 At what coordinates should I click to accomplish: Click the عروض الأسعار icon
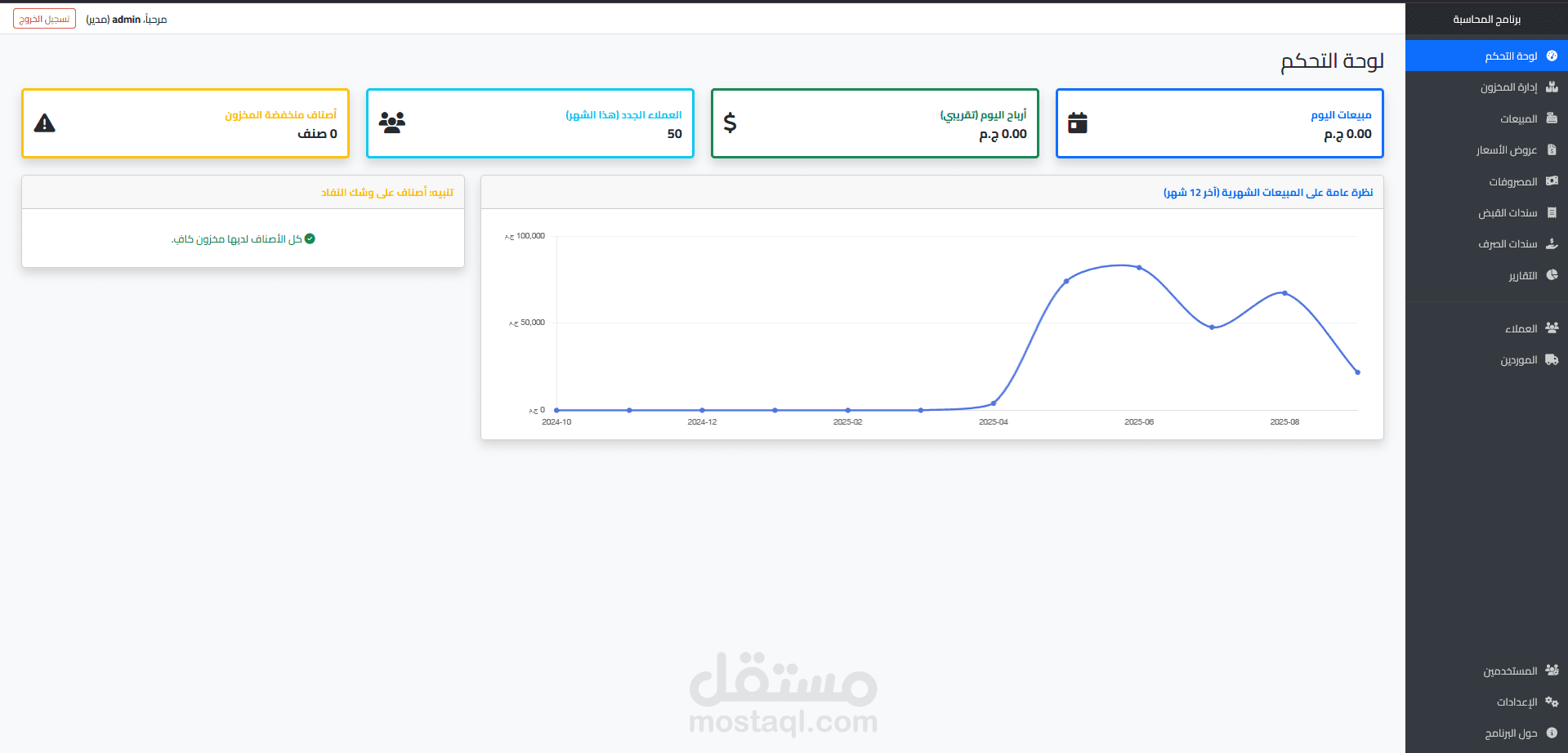point(1552,150)
